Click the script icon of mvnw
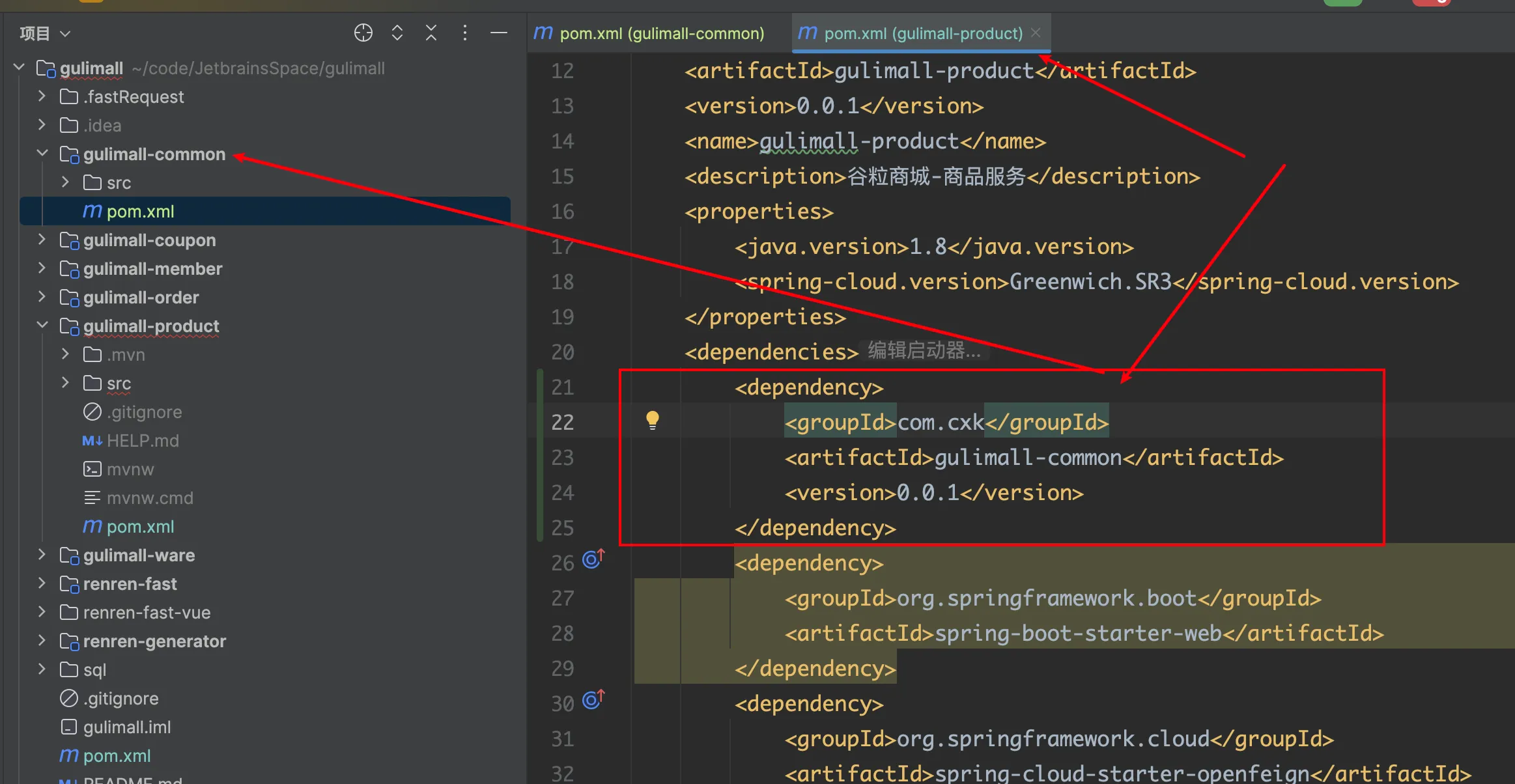This screenshot has height=784, width=1515. 92,469
